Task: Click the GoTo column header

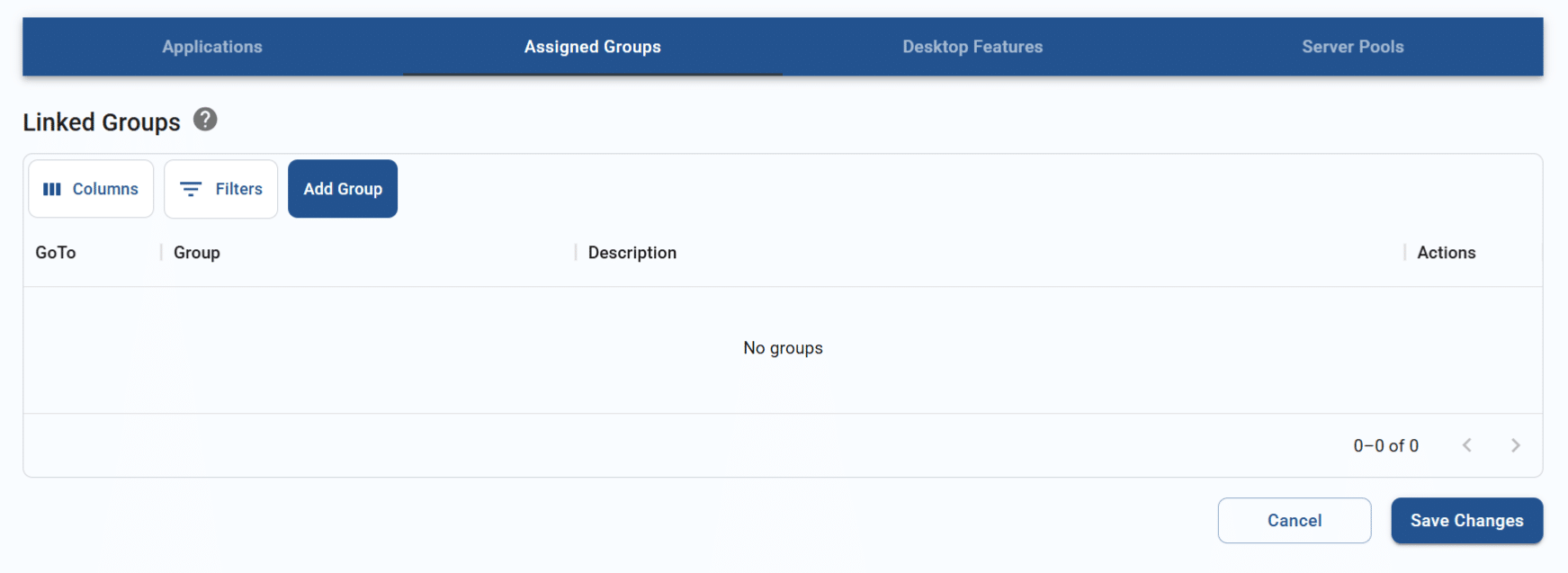Action: tap(55, 253)
